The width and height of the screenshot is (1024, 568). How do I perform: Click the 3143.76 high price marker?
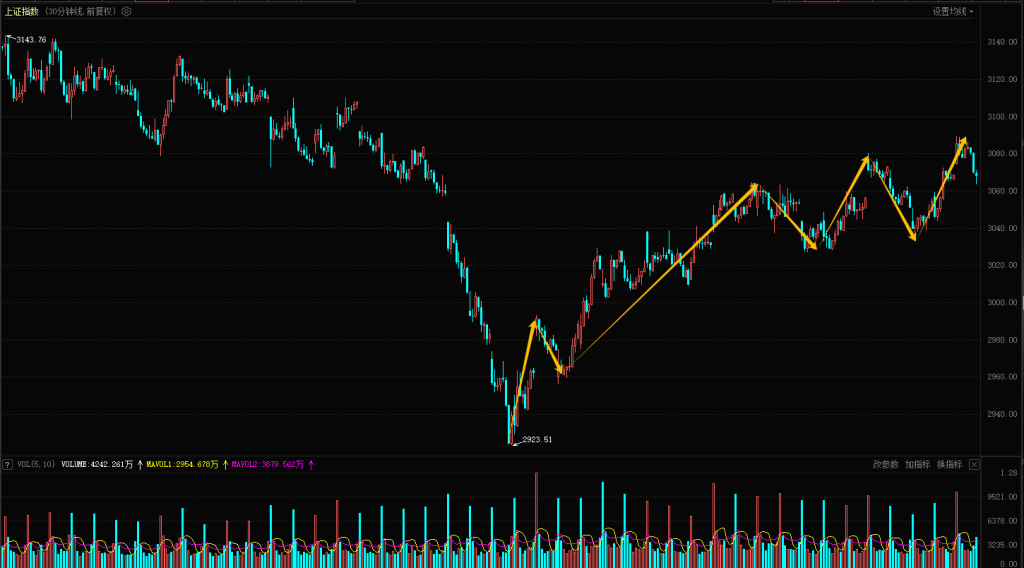(31, 40)
